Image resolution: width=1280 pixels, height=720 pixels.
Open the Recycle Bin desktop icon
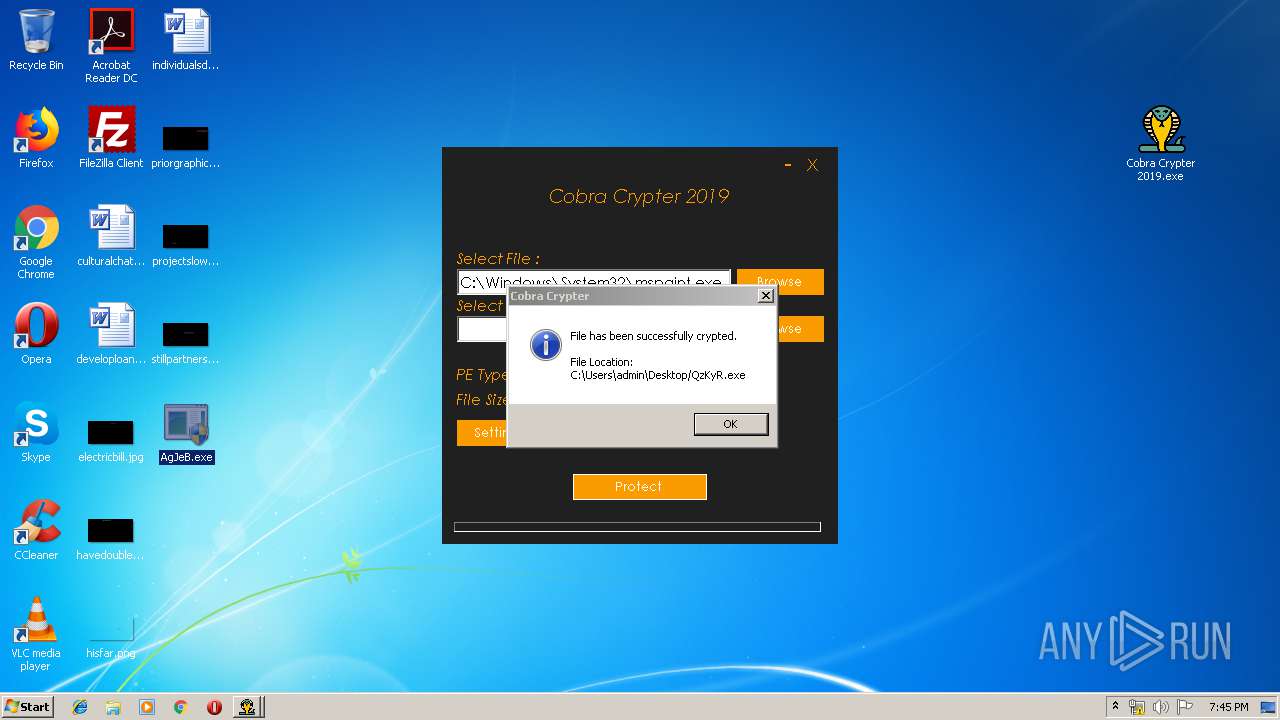point(36,40)
